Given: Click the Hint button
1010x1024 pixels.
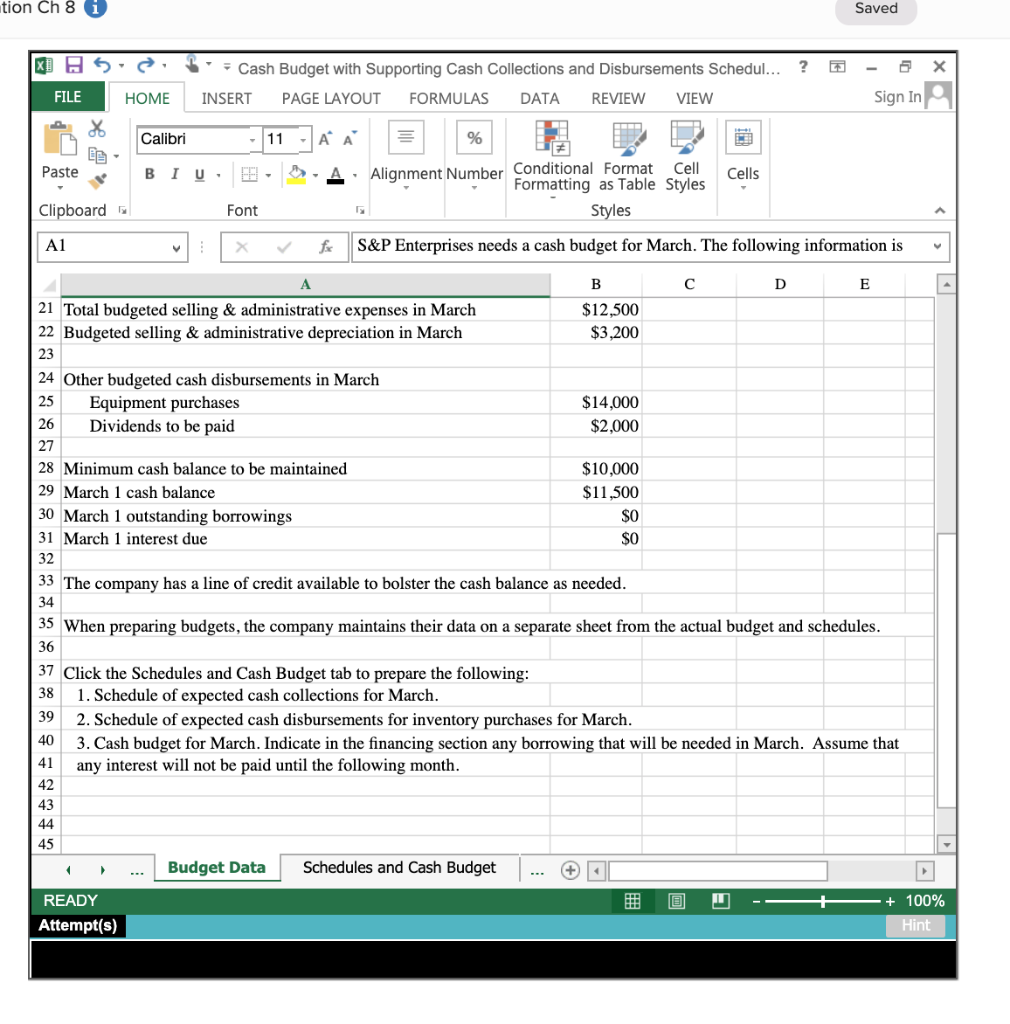Looking at the screenshot, I should (x=914, y=925).
